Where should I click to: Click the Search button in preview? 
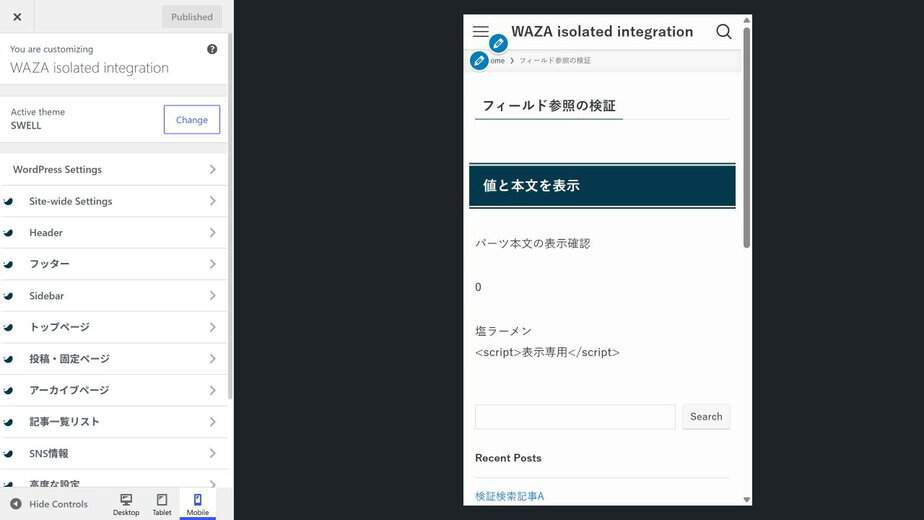(x=706, y=417)
